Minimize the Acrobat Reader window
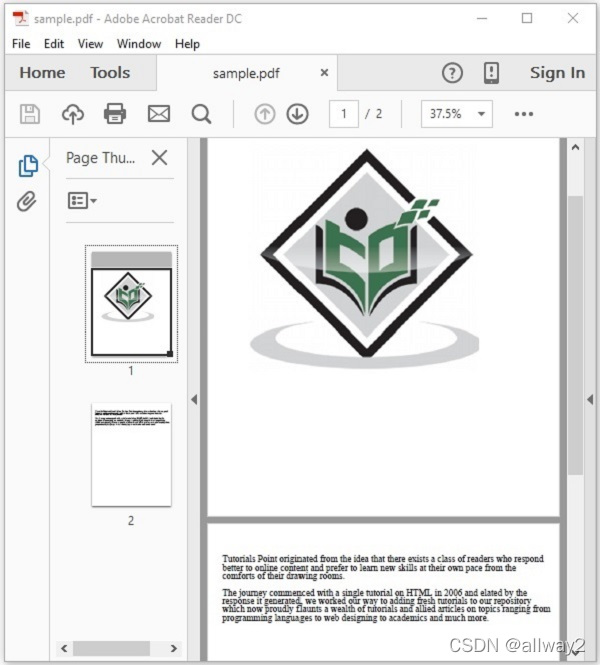The image size is (600, 665). [482, 18]
